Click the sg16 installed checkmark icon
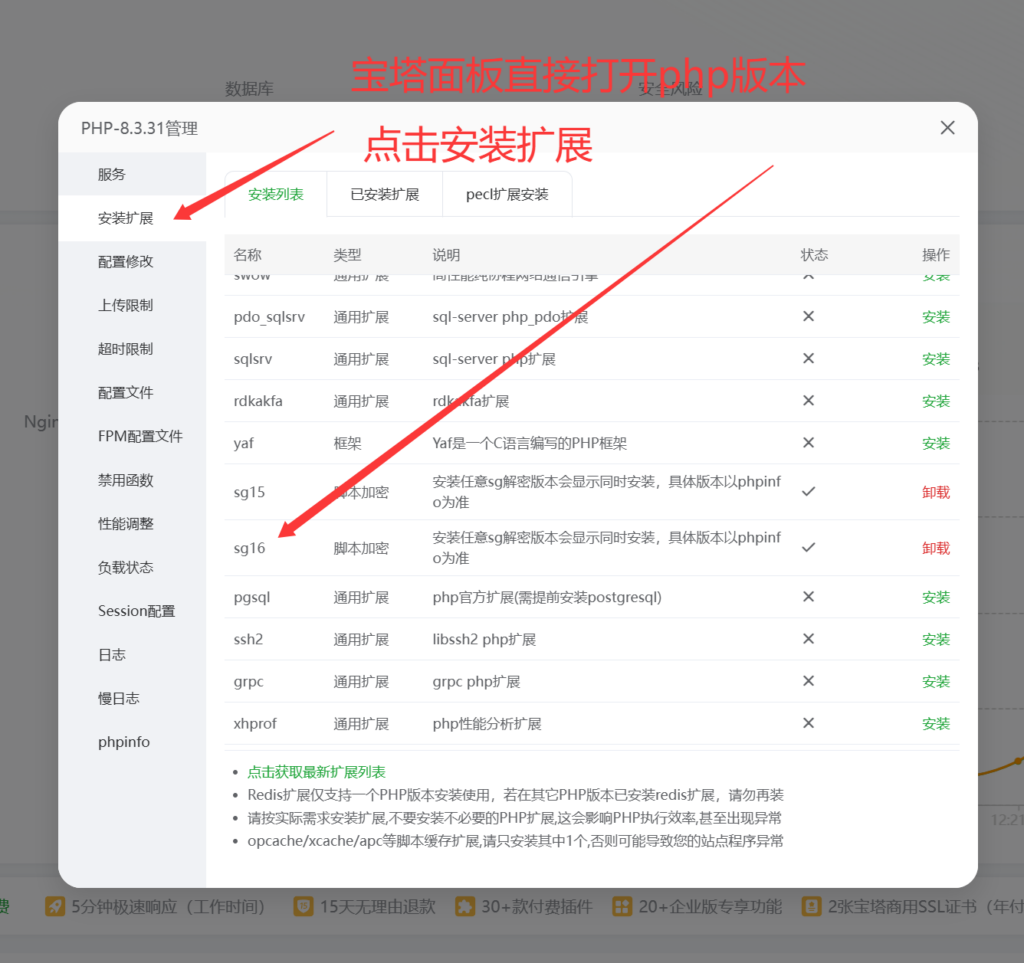 (x=808, y=548)
